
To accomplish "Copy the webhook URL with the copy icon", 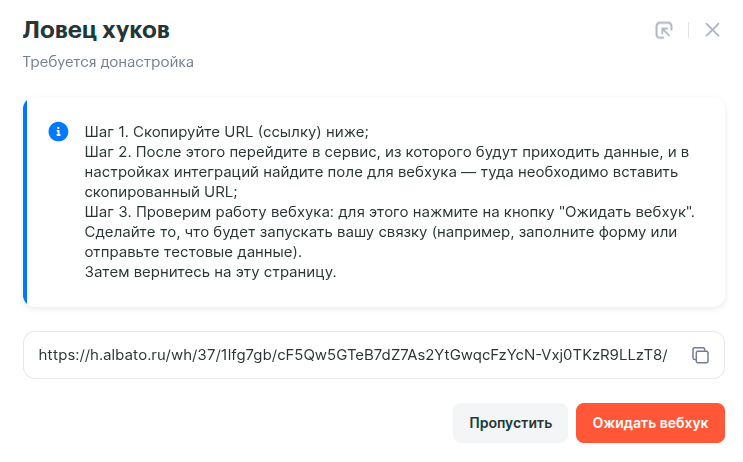I will point(701,355).
